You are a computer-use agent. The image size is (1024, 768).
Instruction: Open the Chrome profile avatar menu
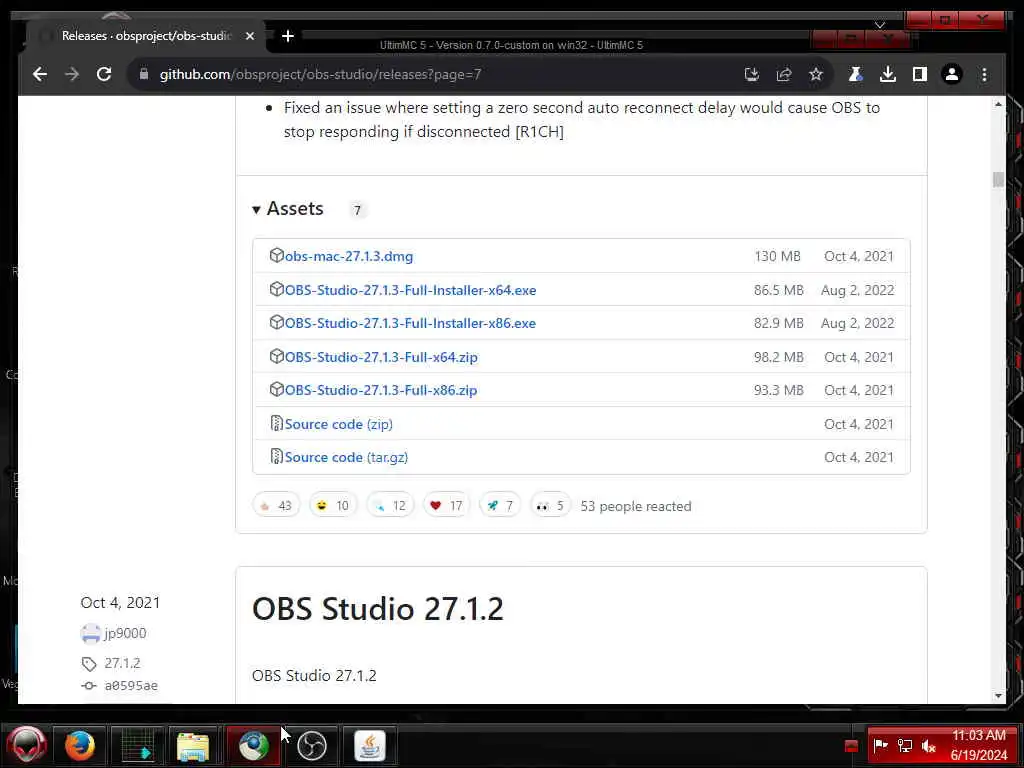tap(952, 74)
